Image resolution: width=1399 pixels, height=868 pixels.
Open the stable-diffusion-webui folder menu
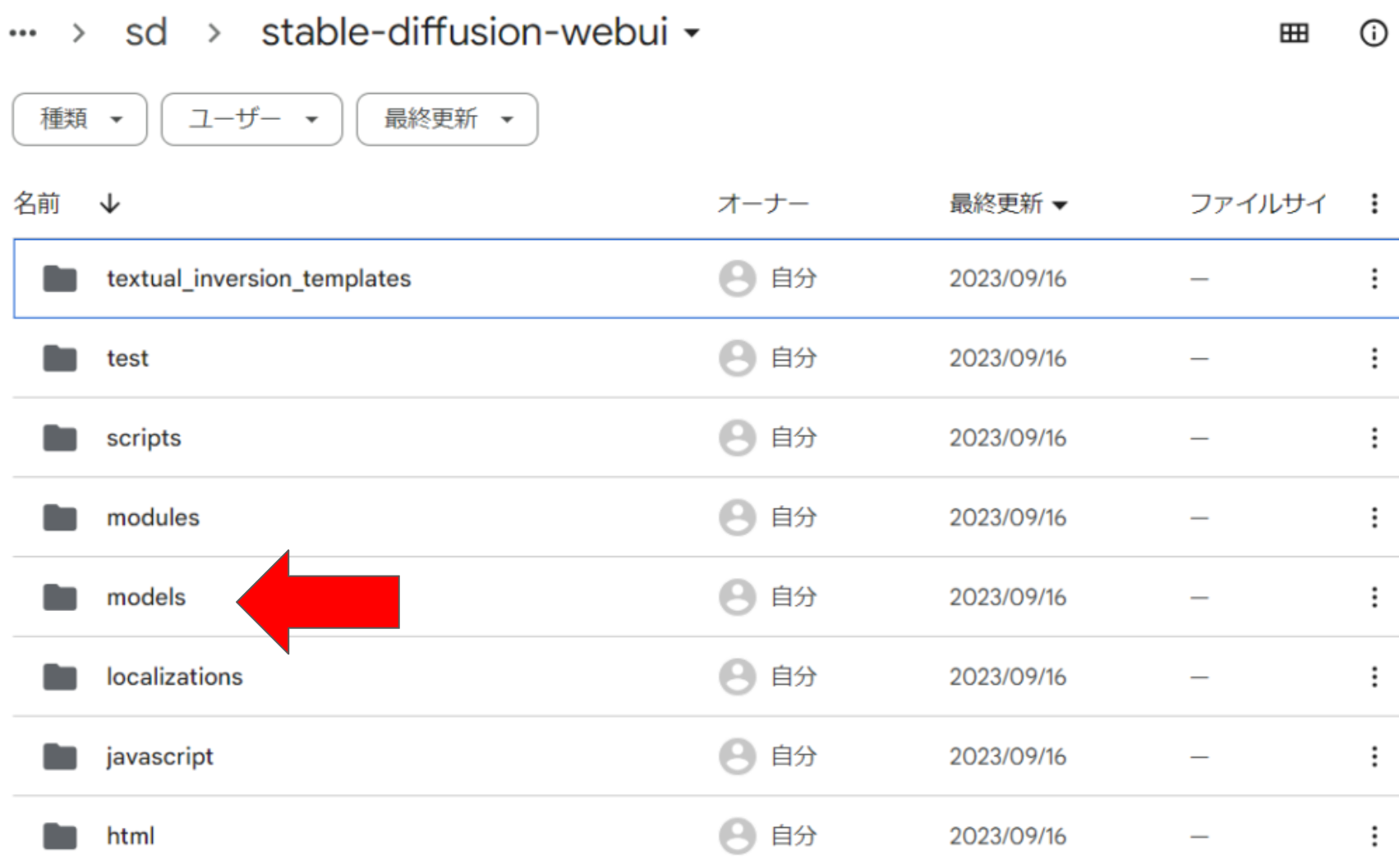click(693, 33)
